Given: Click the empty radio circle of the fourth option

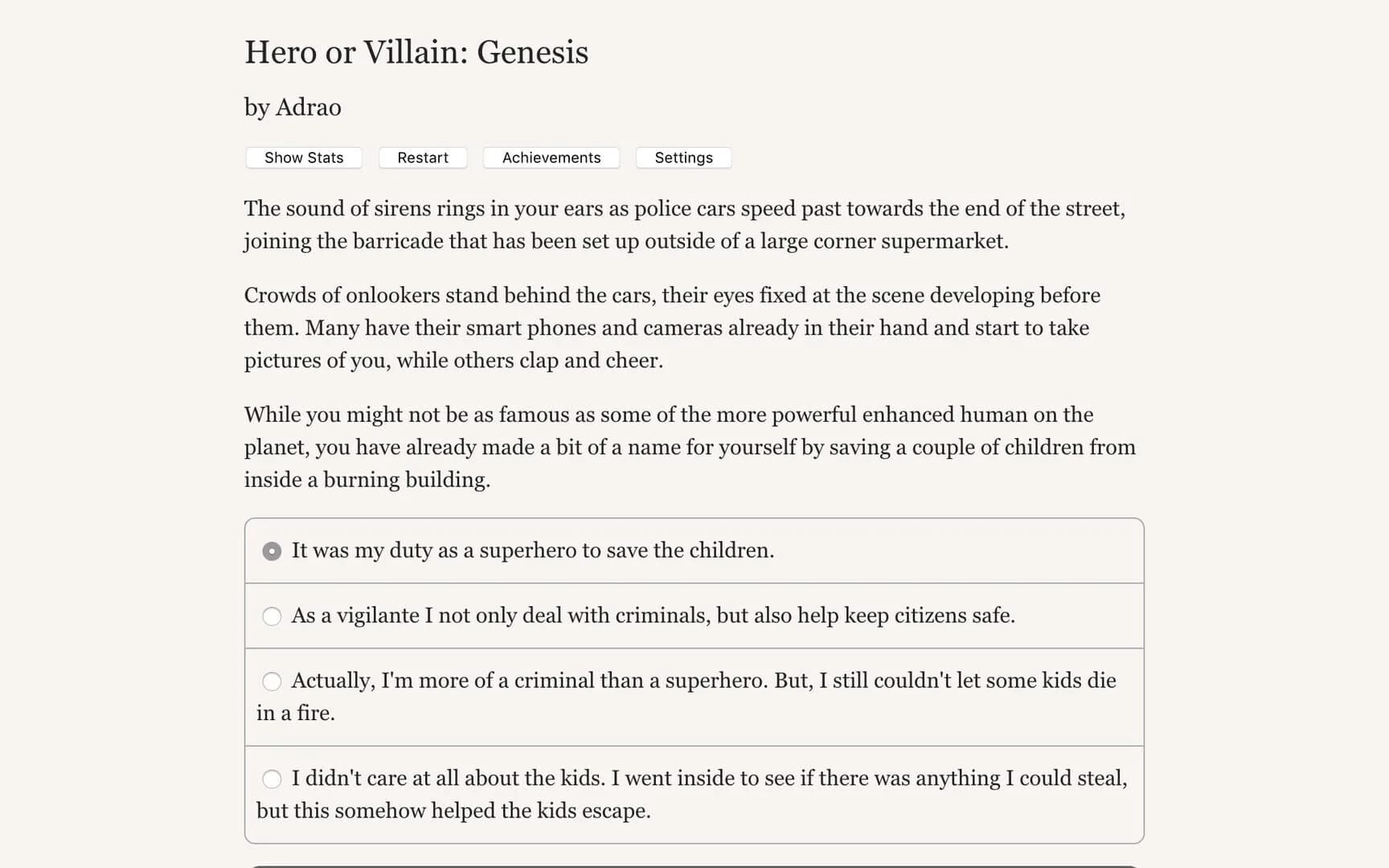Looking at the screenshot, I should click(x=272, y=779).
